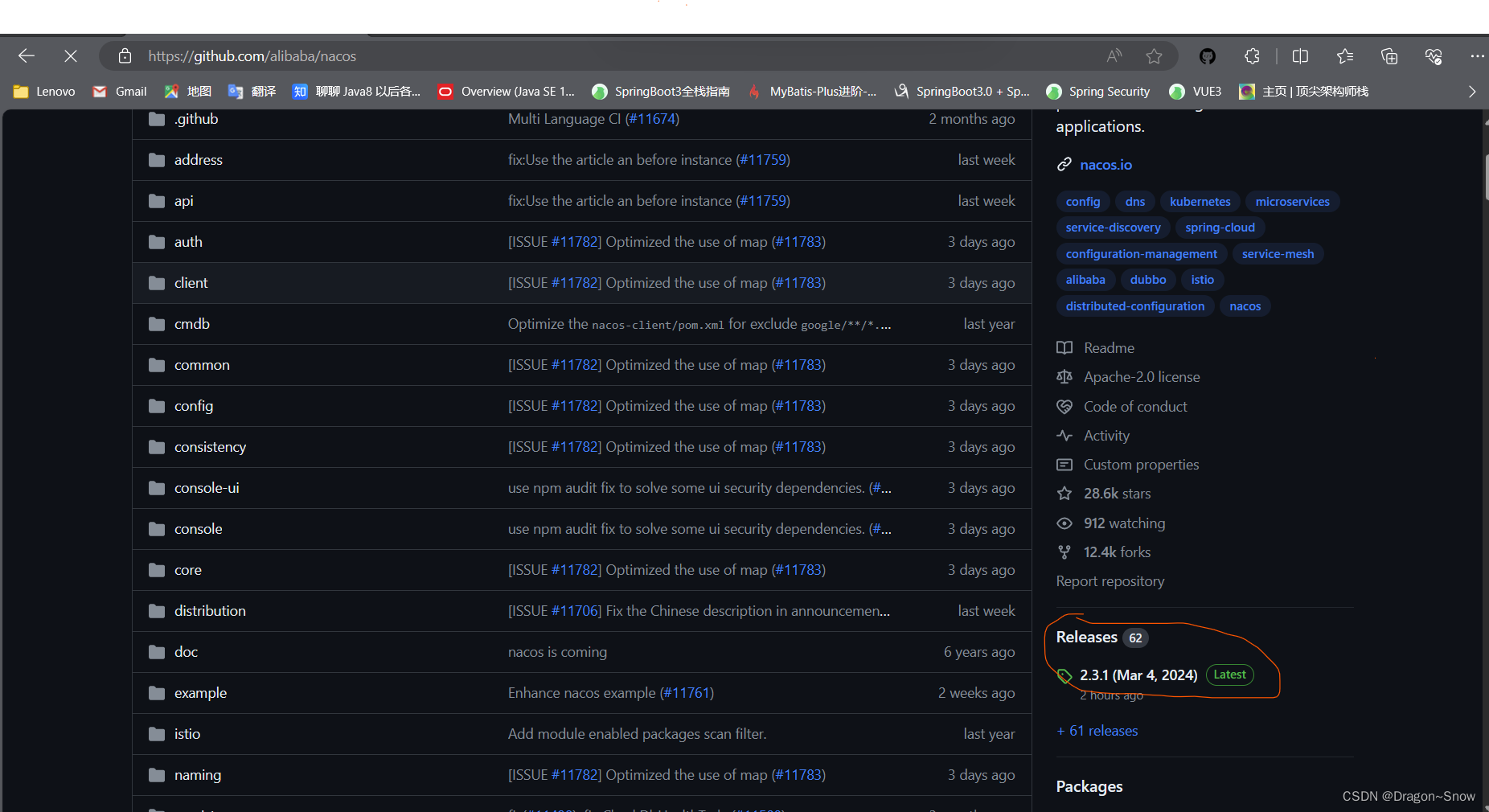Open the browser extensions puzzle icon
The height and width of the screenshot is (812, 1489).
(1252, 55)
